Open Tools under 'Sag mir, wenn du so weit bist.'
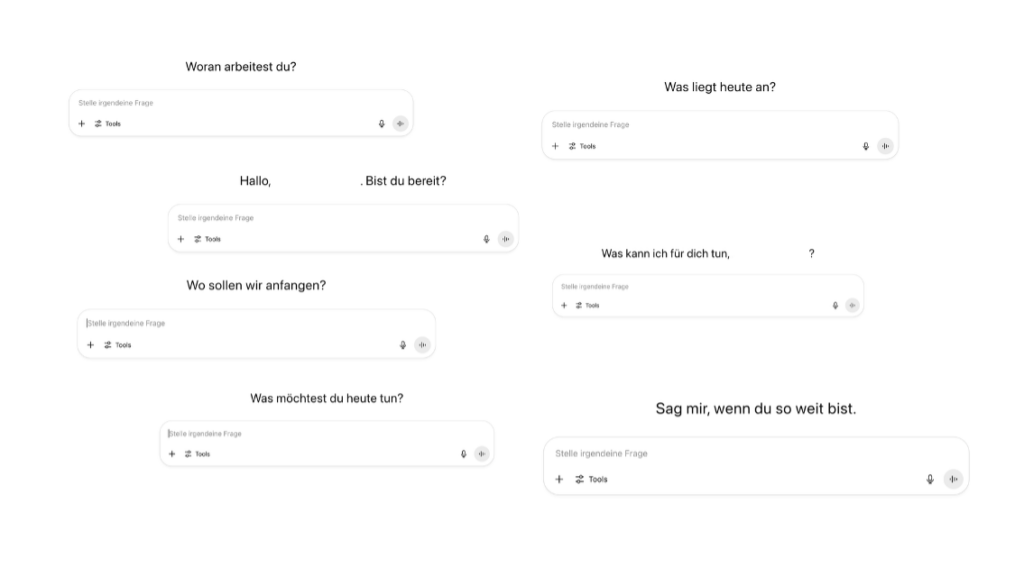 tap(591, 479)
